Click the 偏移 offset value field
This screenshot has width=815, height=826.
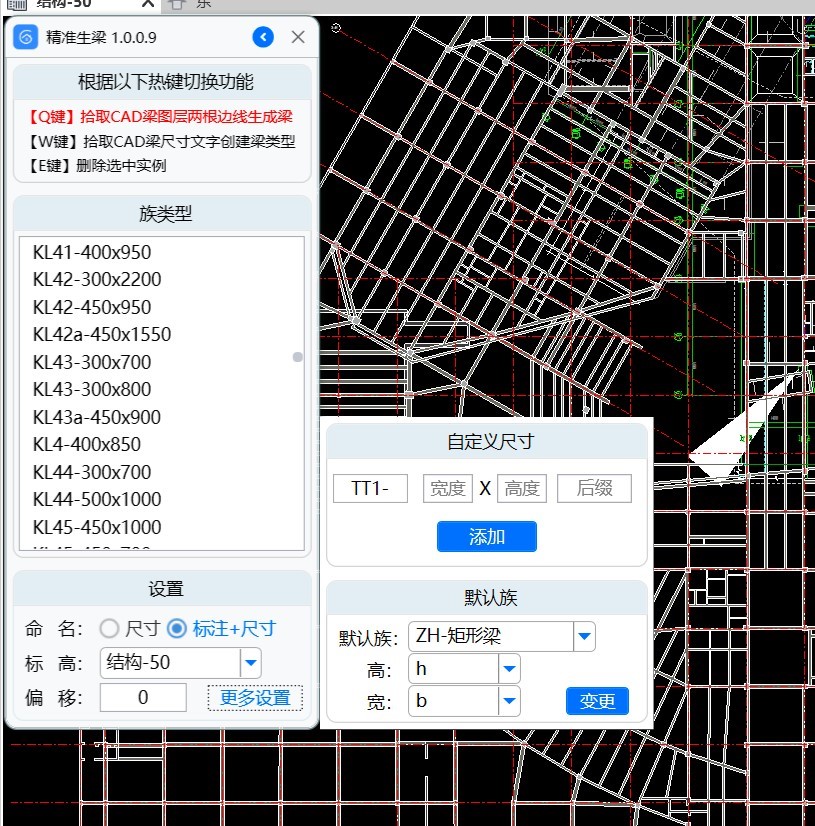pyautogui.click(x=143, y=697)
